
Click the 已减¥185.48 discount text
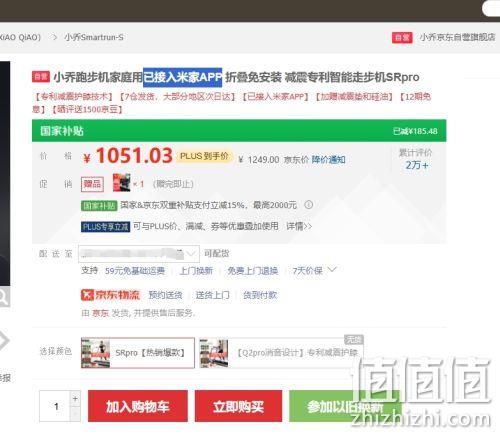click(415, 131)
